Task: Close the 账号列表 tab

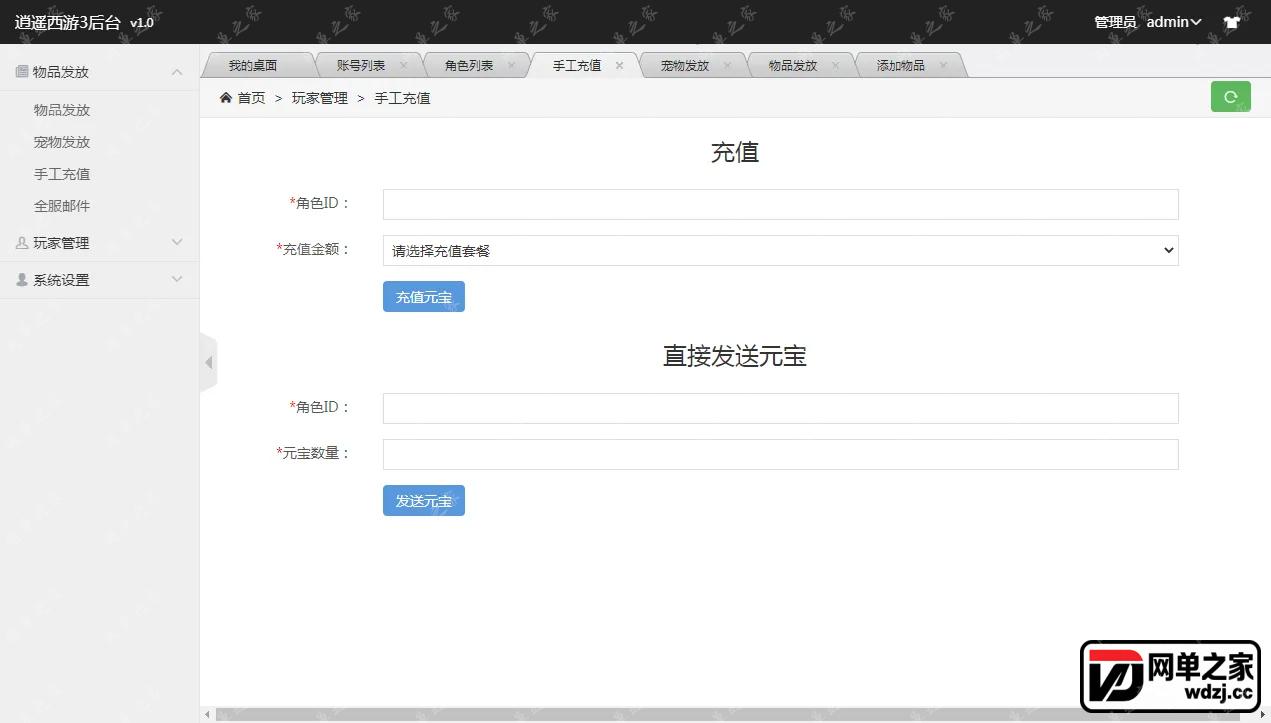Action: (403, 65)
